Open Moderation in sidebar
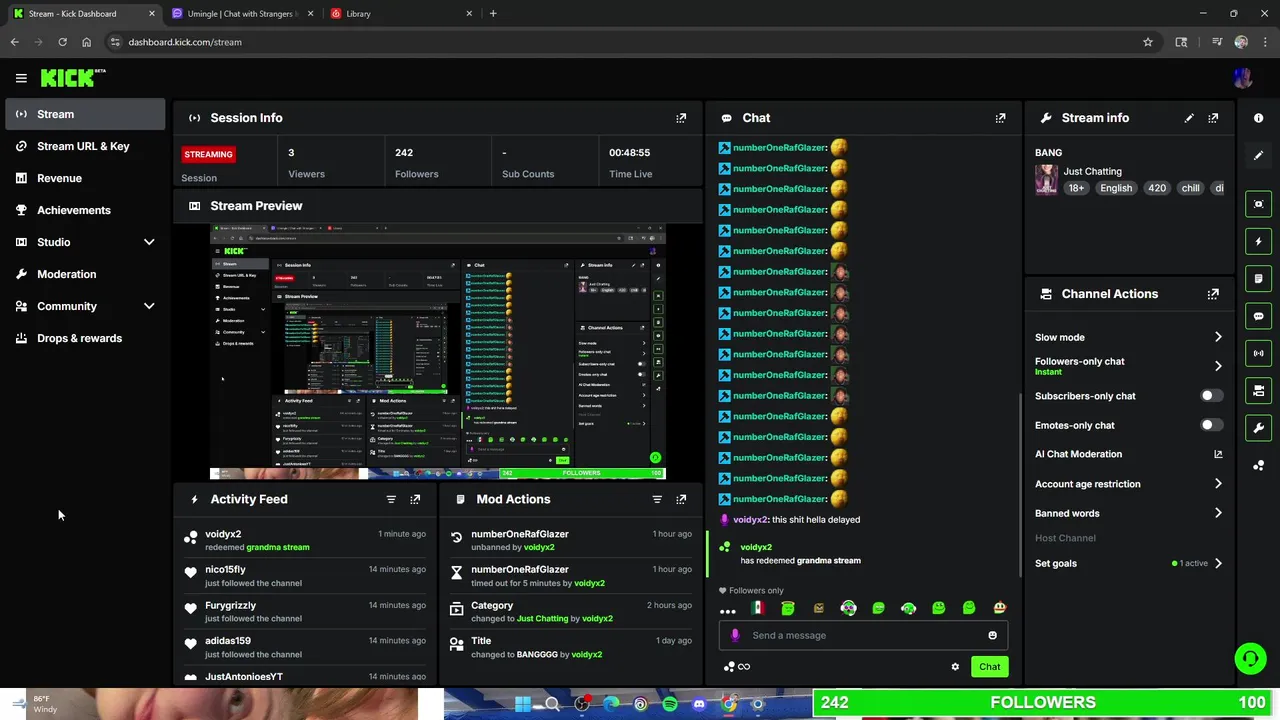The width and height of the screenshot is (1280, 720). pos(85,274)
